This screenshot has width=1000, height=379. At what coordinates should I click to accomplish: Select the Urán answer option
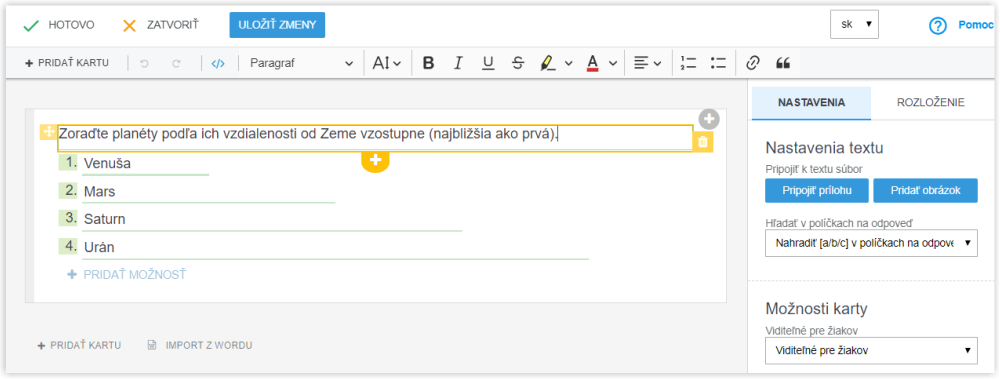[99, 248]
